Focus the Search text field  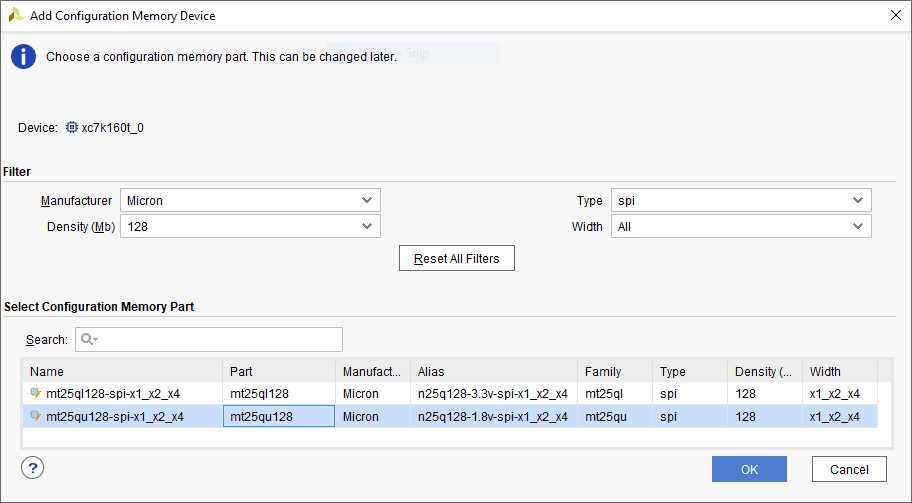point(220,340)
